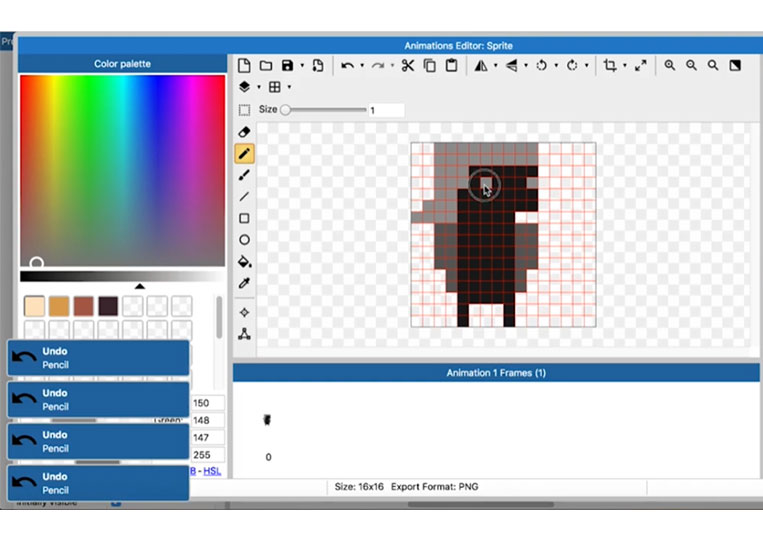This screenshot has height=541, width=763.
Task: Redo with the toolbar redo arrow
Action: (x=378, y=65)
